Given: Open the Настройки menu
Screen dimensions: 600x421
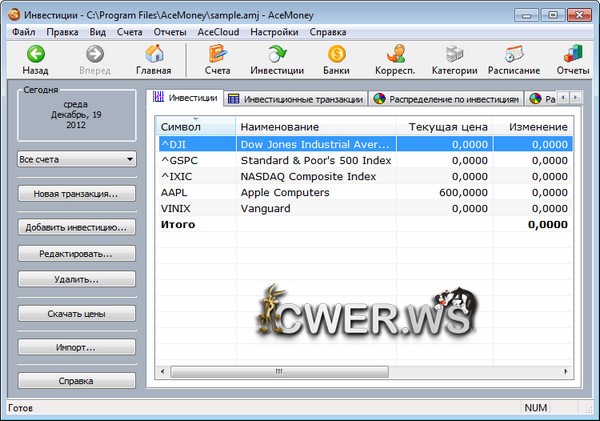Looking at the screenshot, I should (274, 32).
